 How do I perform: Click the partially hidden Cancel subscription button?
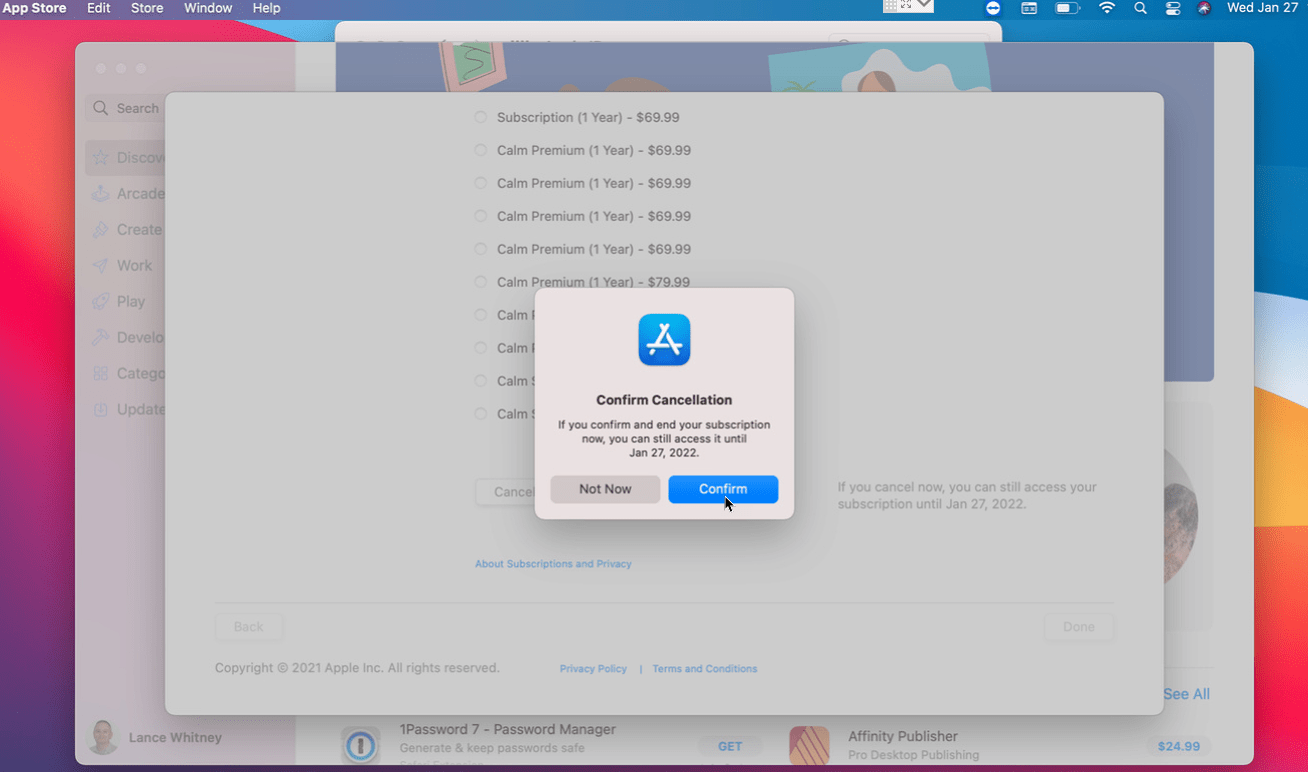506,491
